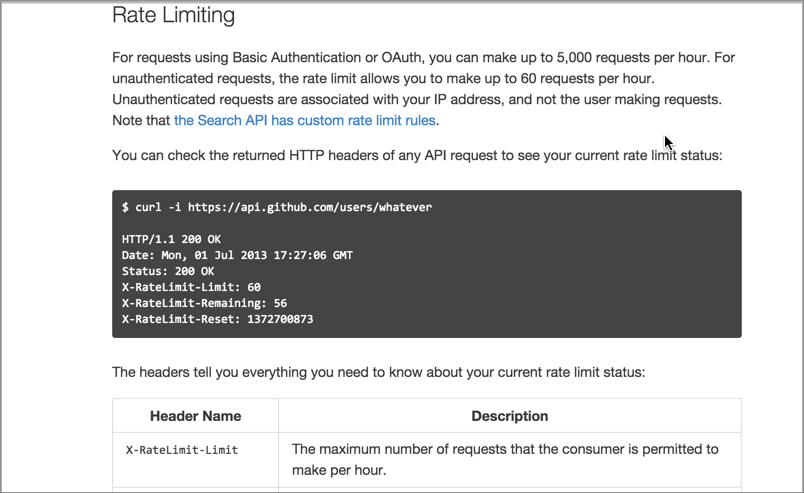Click the Description column heading
The image size is (804, 493).
click(x=510, y=416)
